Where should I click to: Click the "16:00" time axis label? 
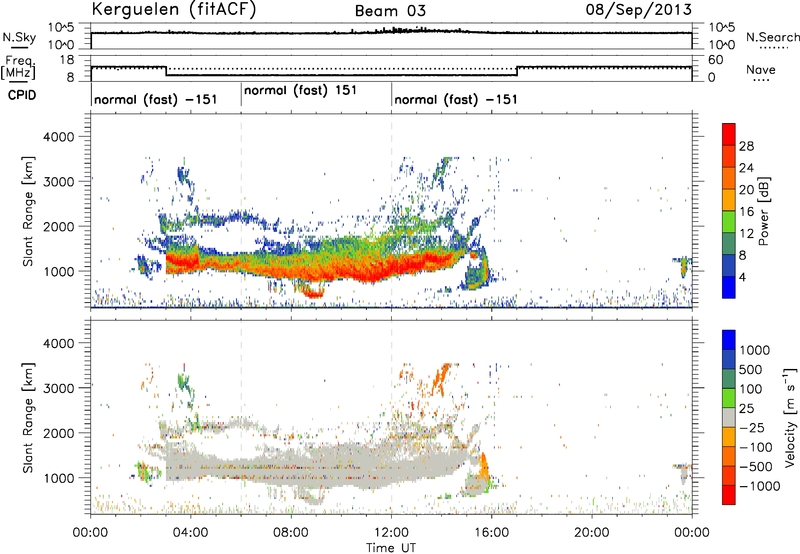coord(491,533)
